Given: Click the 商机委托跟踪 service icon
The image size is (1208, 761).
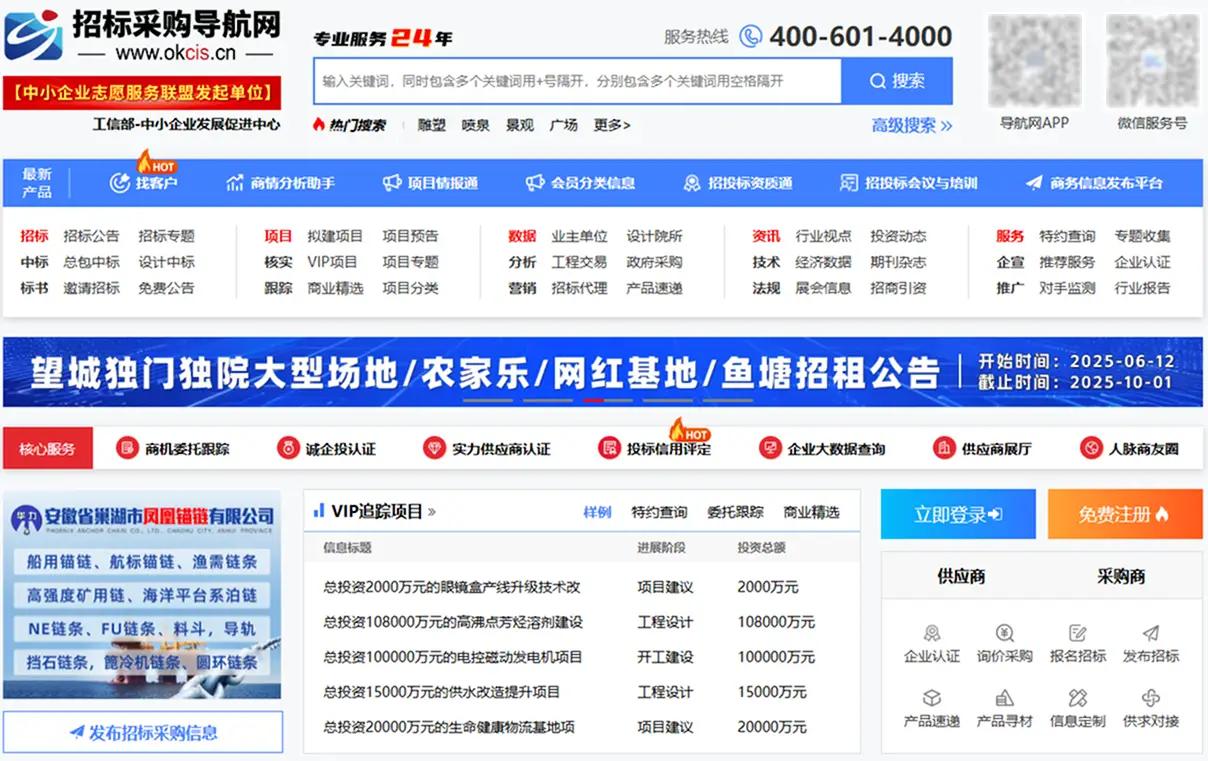Looking at the screenshot, I should tap(127, 448).
